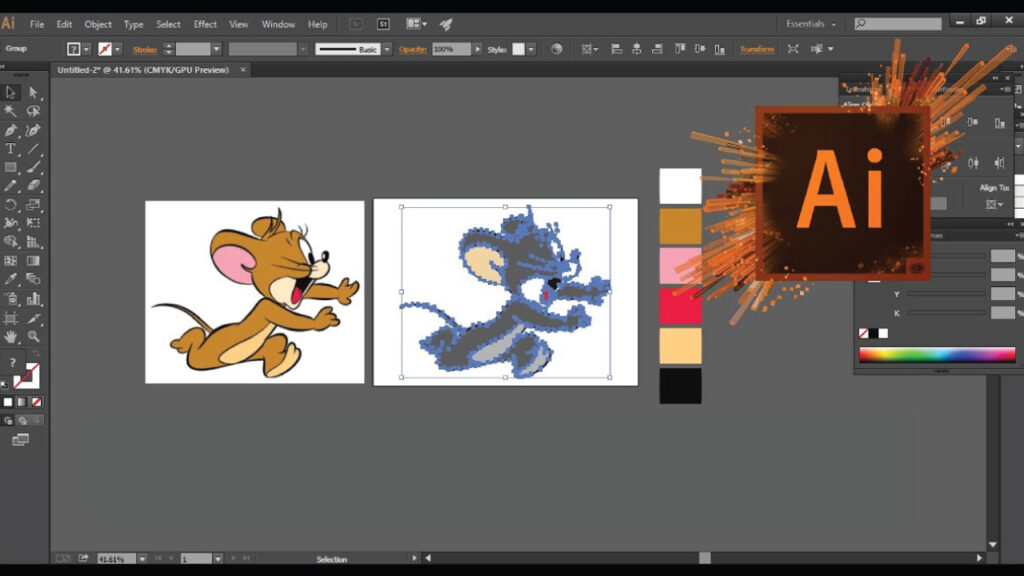Select the Direct Selection tool
Viewport: 1024px width, 576px height.
pyautogui.click(x=33, y=92)
